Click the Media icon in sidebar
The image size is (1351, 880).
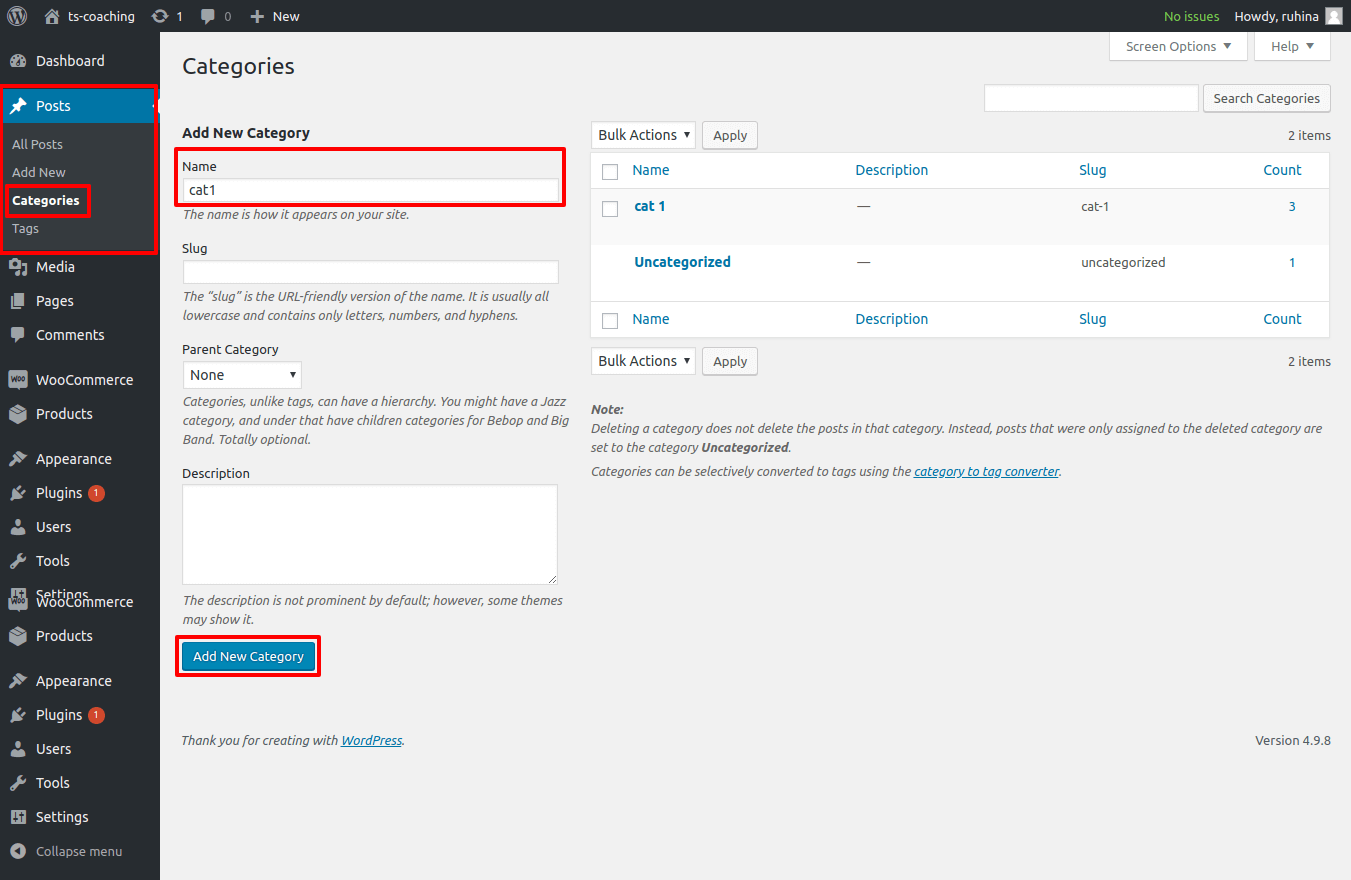click(18, 267)
